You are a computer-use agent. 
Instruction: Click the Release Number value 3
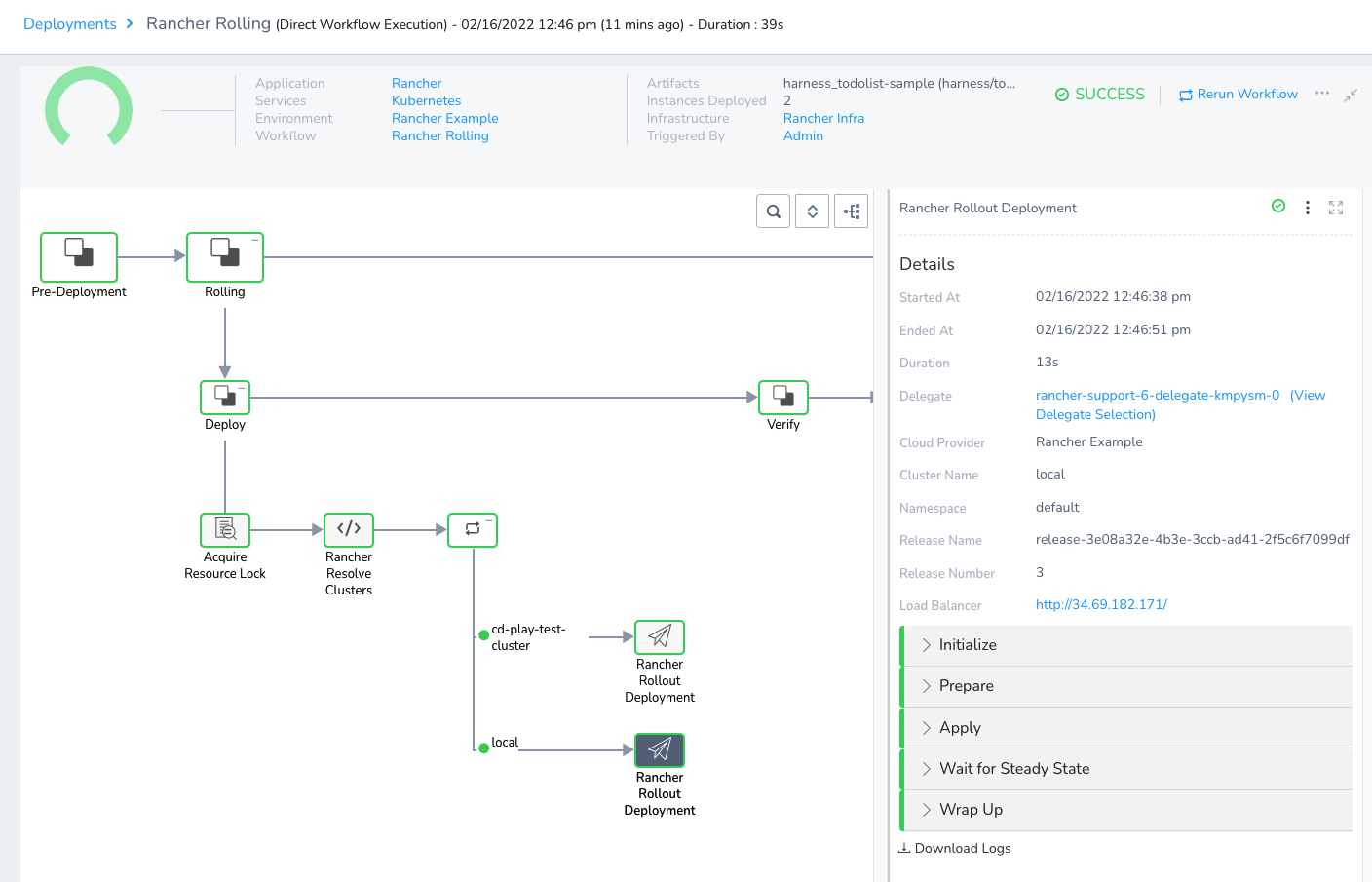click(1040, 572)
